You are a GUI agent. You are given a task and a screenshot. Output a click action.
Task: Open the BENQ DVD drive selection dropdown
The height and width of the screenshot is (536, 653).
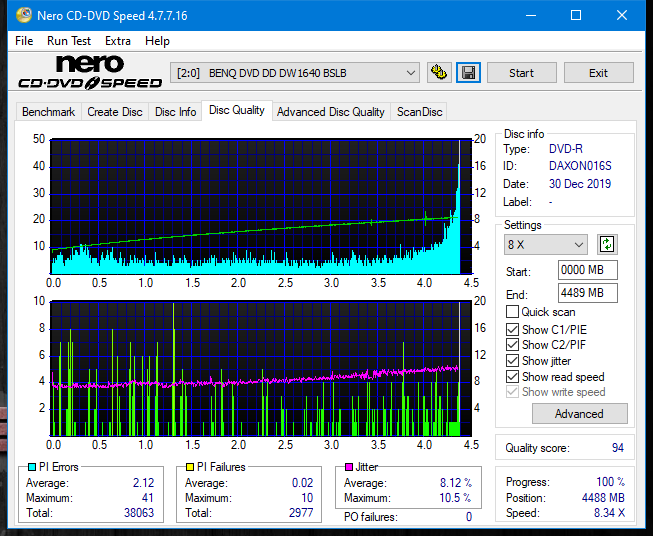tap(295, 73)
